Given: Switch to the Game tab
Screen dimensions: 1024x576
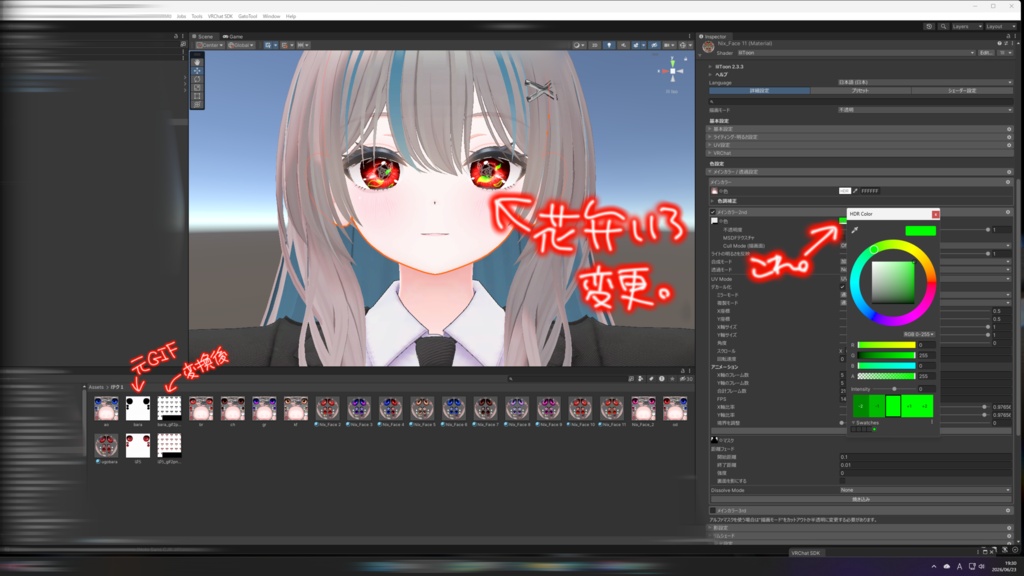Looking at the screenshot, I should [233, 37].
